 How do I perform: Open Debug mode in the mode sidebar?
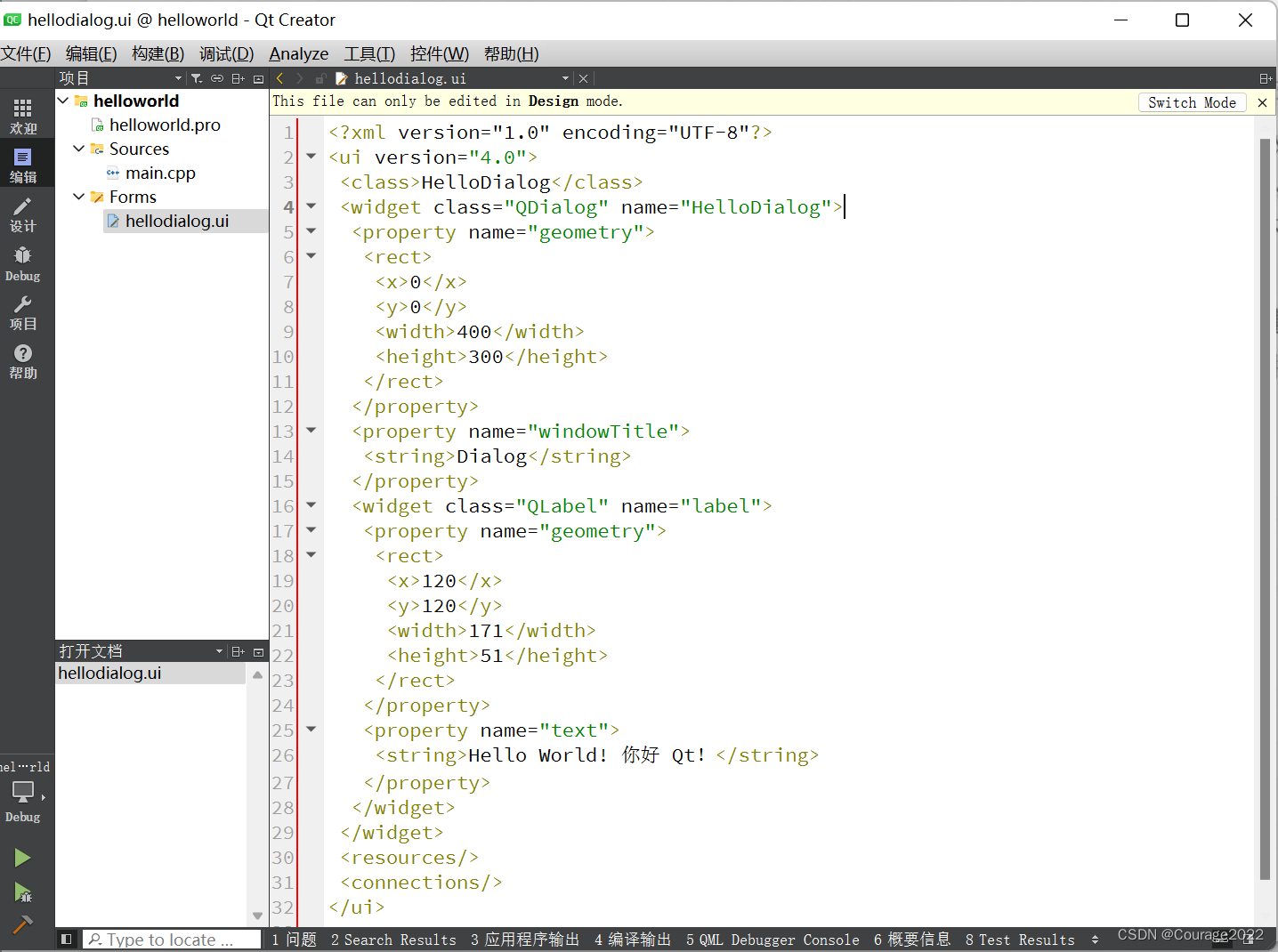[23, 264]
